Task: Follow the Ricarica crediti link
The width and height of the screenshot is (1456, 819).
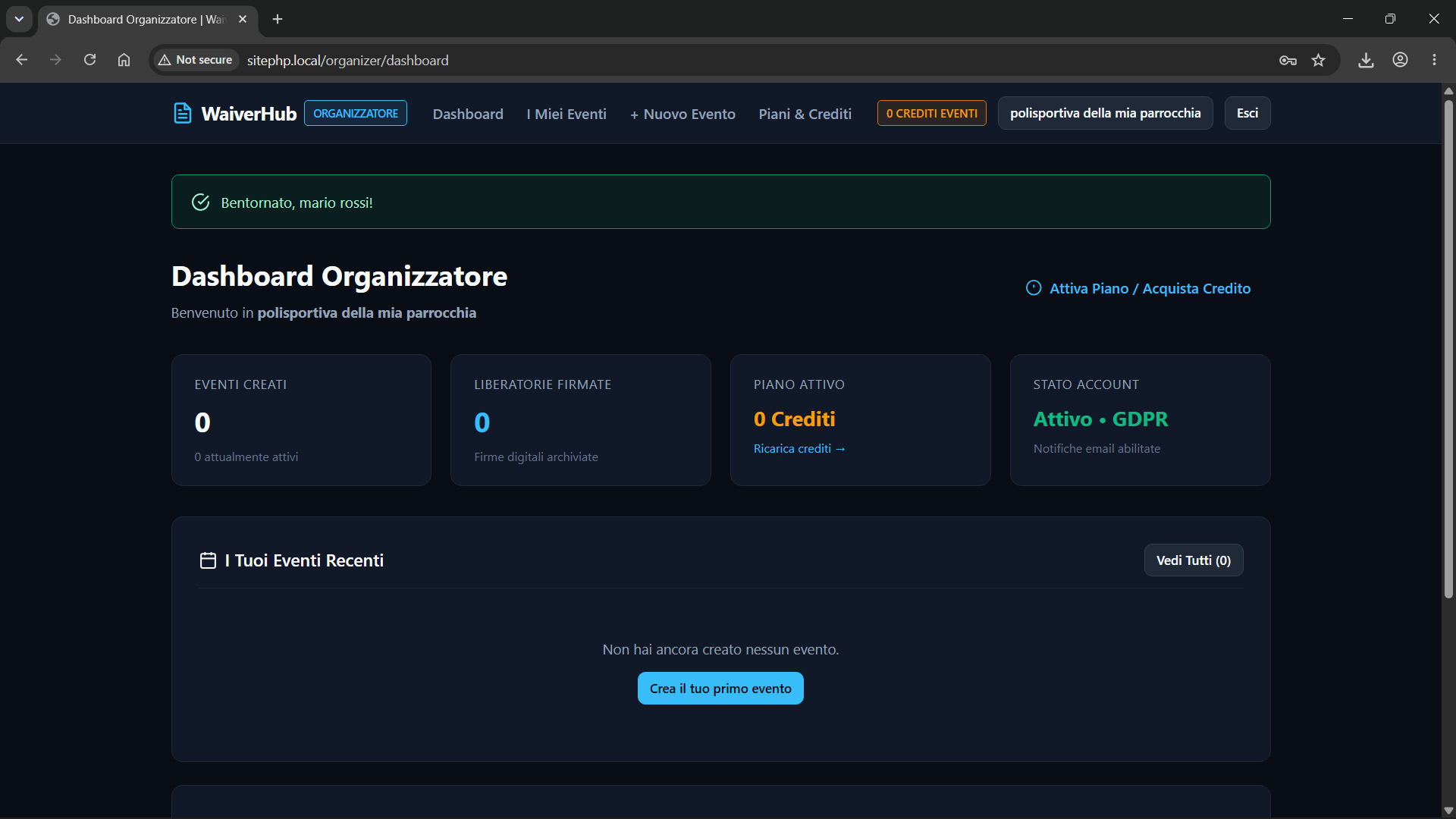Action: 799,449
